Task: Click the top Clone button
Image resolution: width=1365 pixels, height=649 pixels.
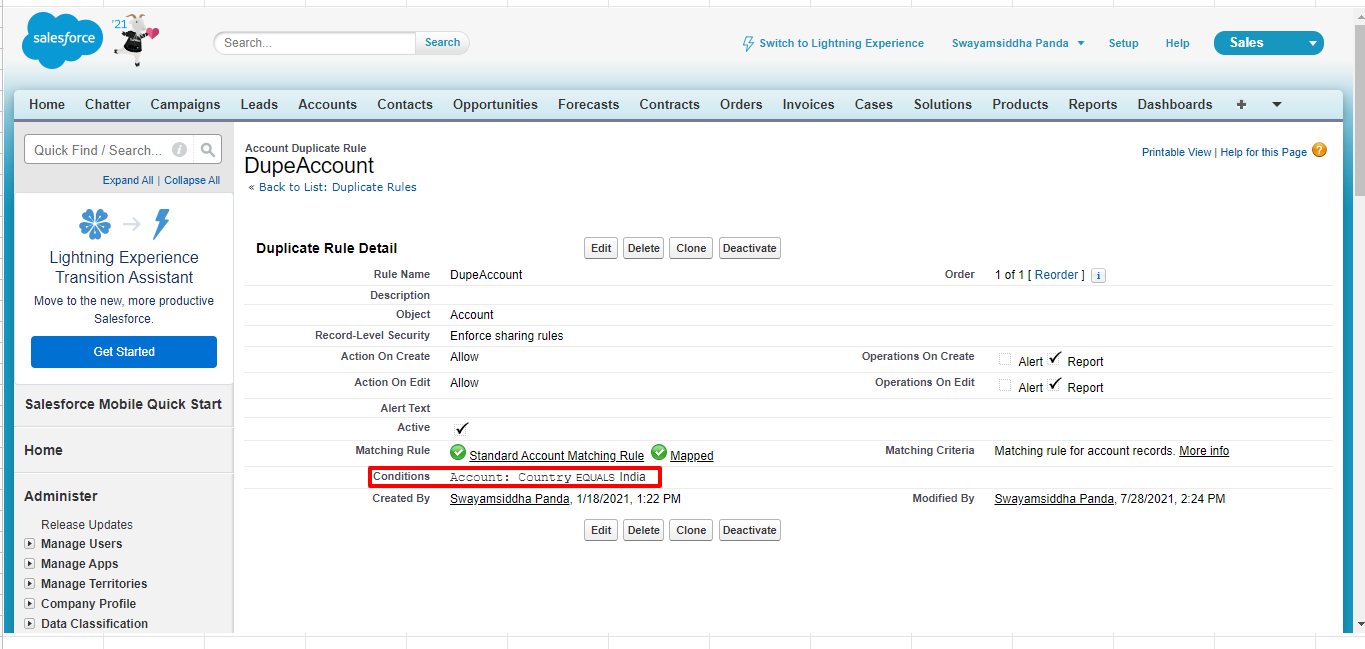Action: click(x=691, y=248)
